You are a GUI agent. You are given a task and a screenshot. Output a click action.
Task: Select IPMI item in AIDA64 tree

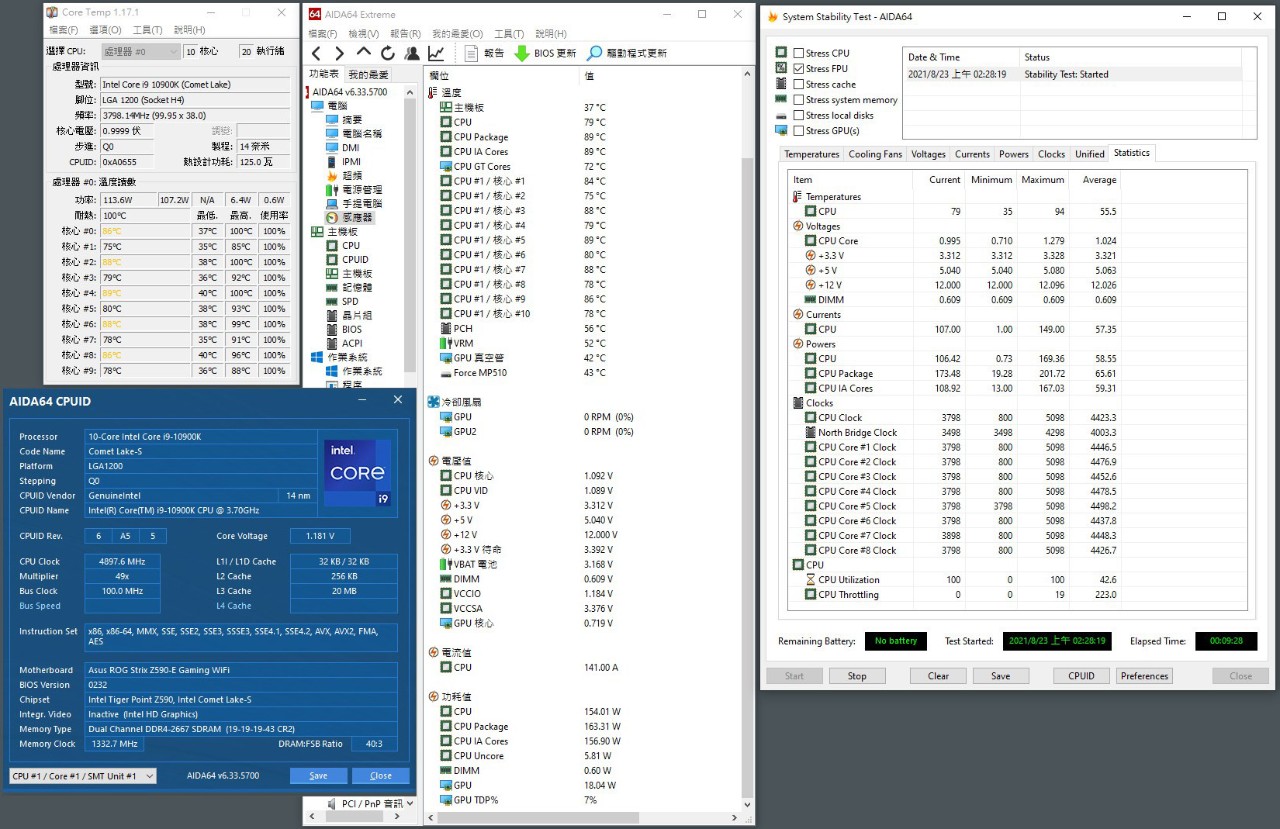pyautogui.click(x=343, y=161)
